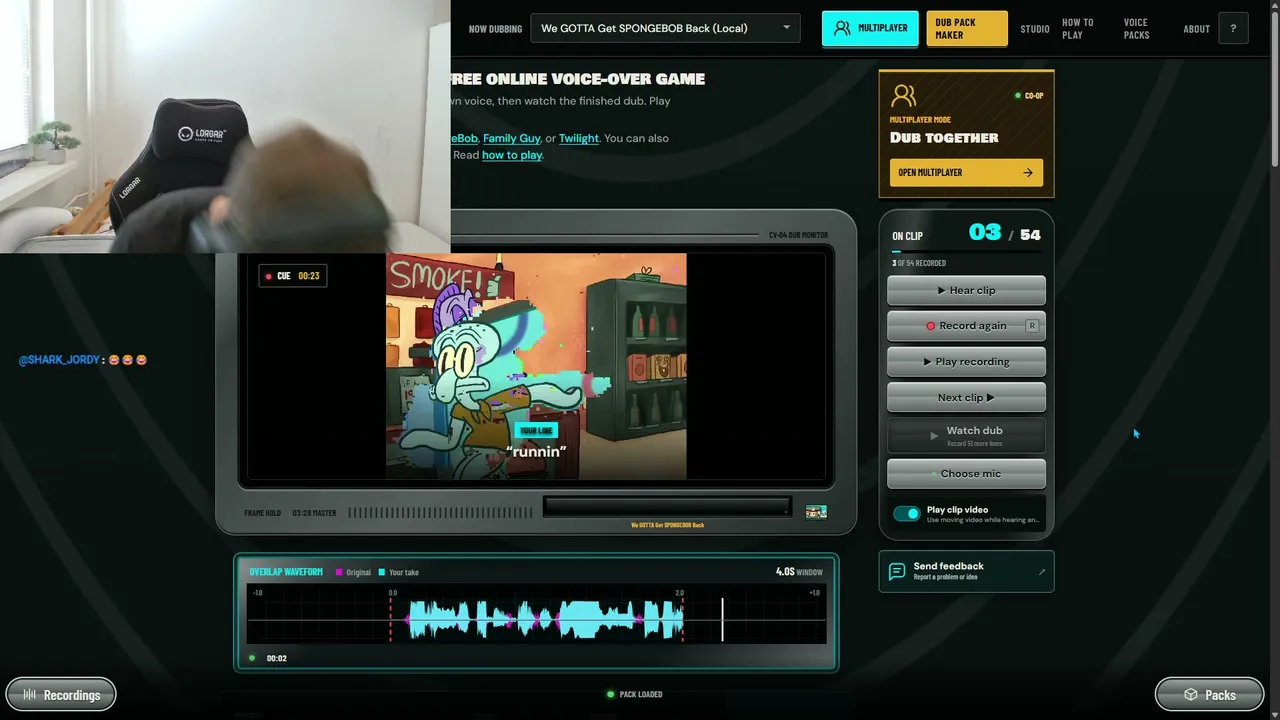This screenshot has height=720, width=1280.
Task: Click the Play recording button
Action: 966,361
